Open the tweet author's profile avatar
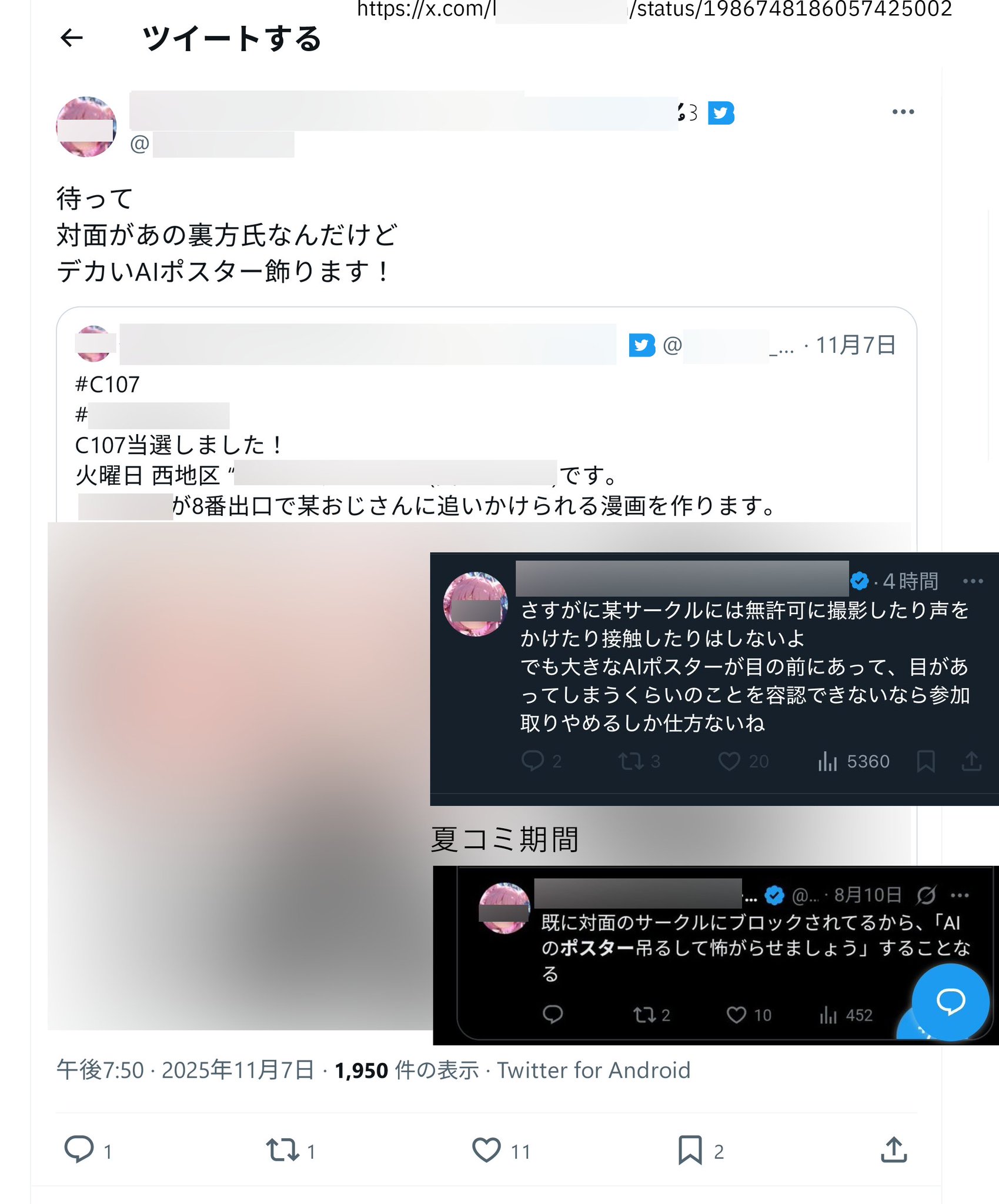 86,126
